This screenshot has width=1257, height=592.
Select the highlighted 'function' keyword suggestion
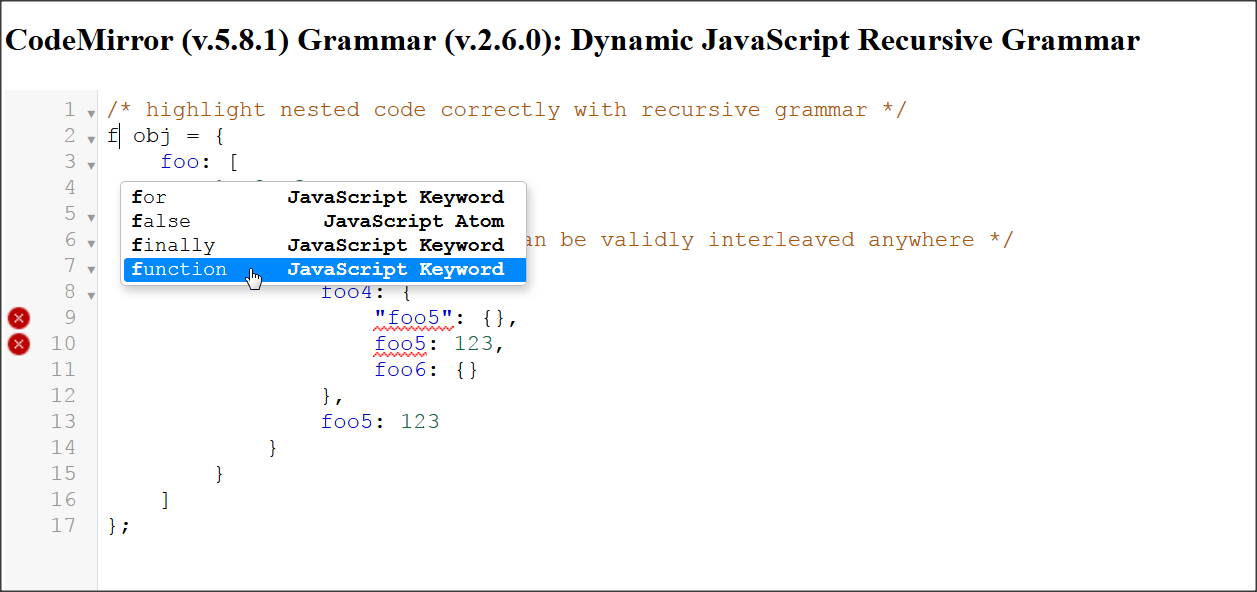tap(324, 269)
